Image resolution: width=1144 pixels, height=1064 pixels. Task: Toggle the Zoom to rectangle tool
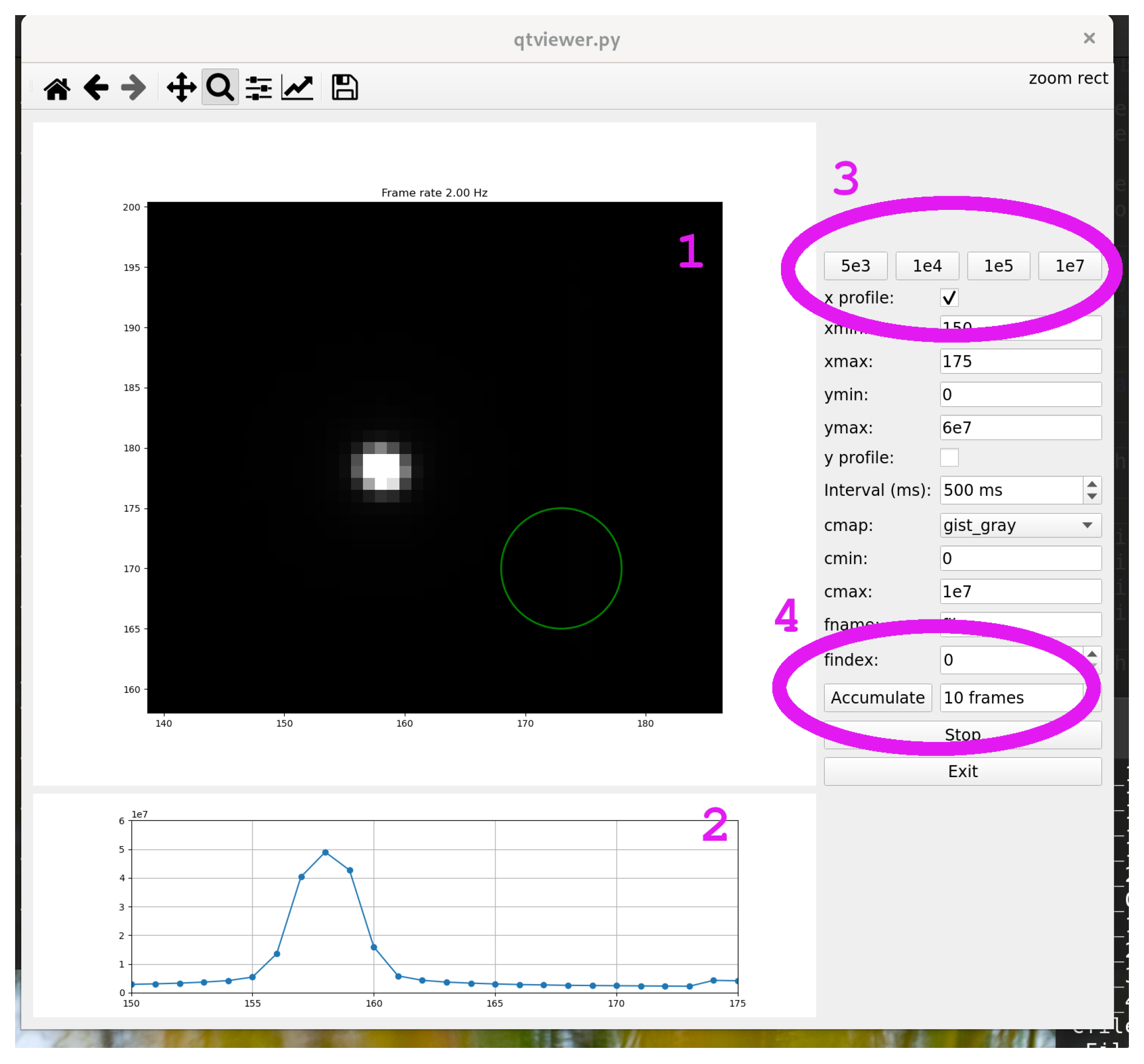click(220, 88)
